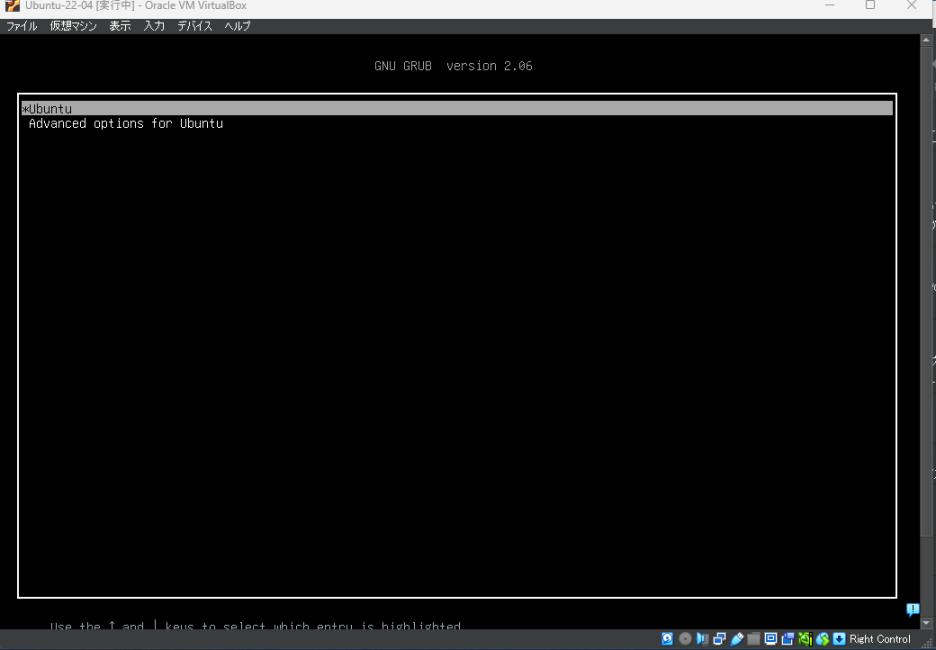Close the VirtualBox VM window

(x=912, y=5)
